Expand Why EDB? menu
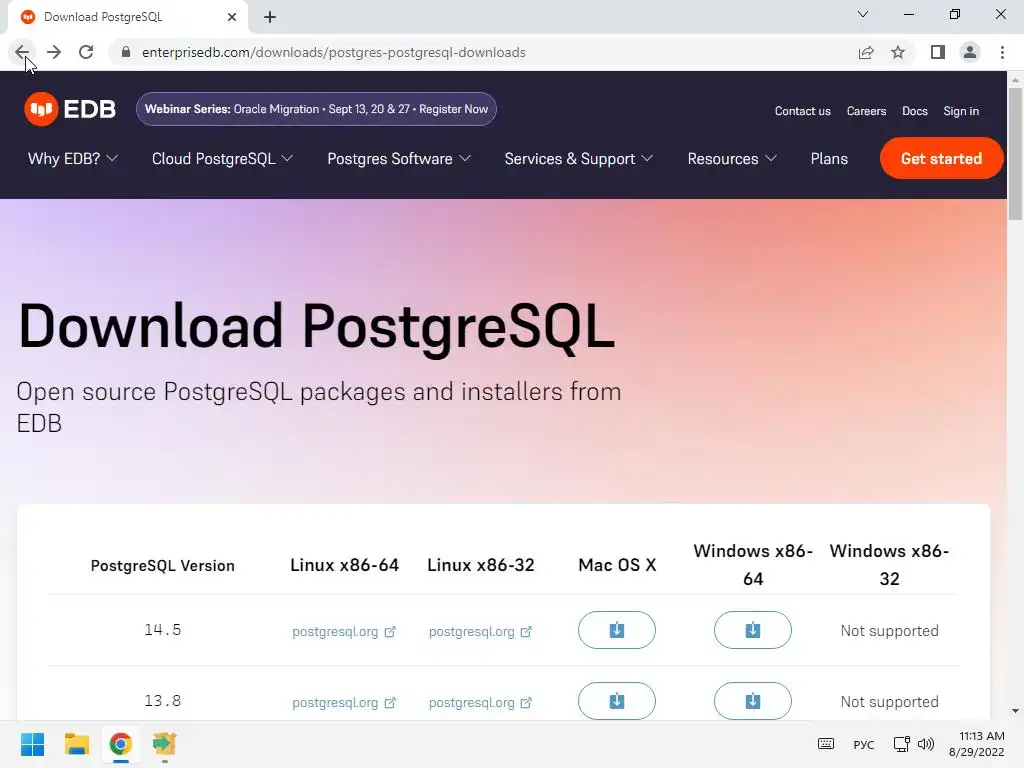The image size is (1024, 768). (72, 159)
